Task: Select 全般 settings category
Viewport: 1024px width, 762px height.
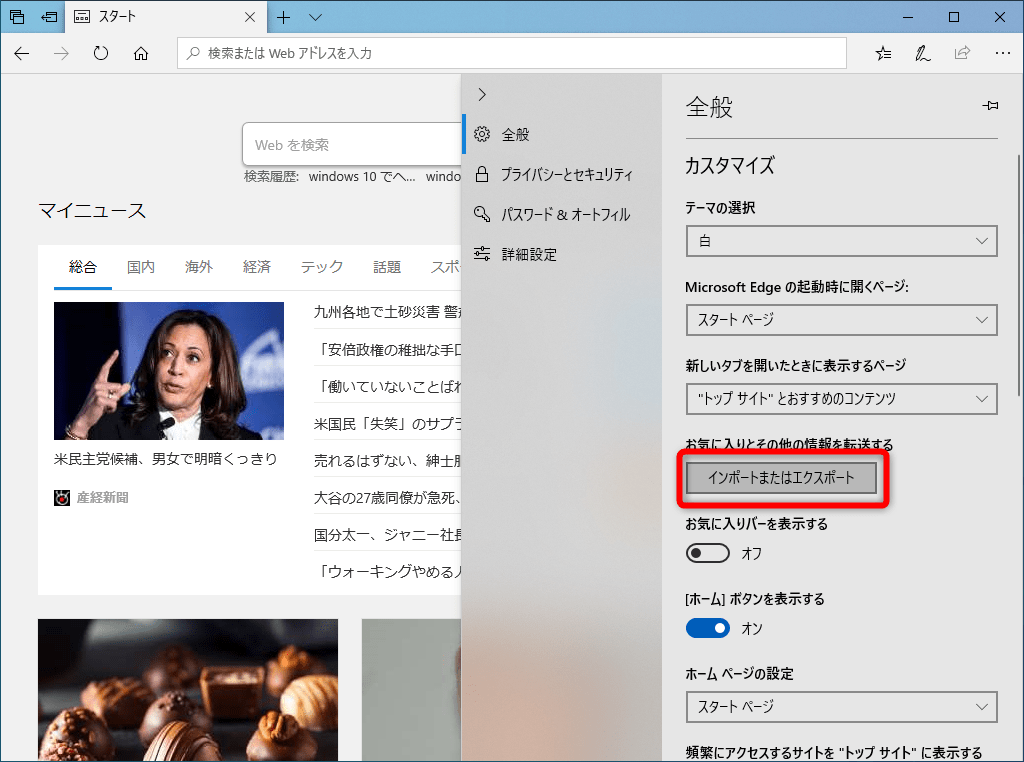Action: tap(561, 135)
